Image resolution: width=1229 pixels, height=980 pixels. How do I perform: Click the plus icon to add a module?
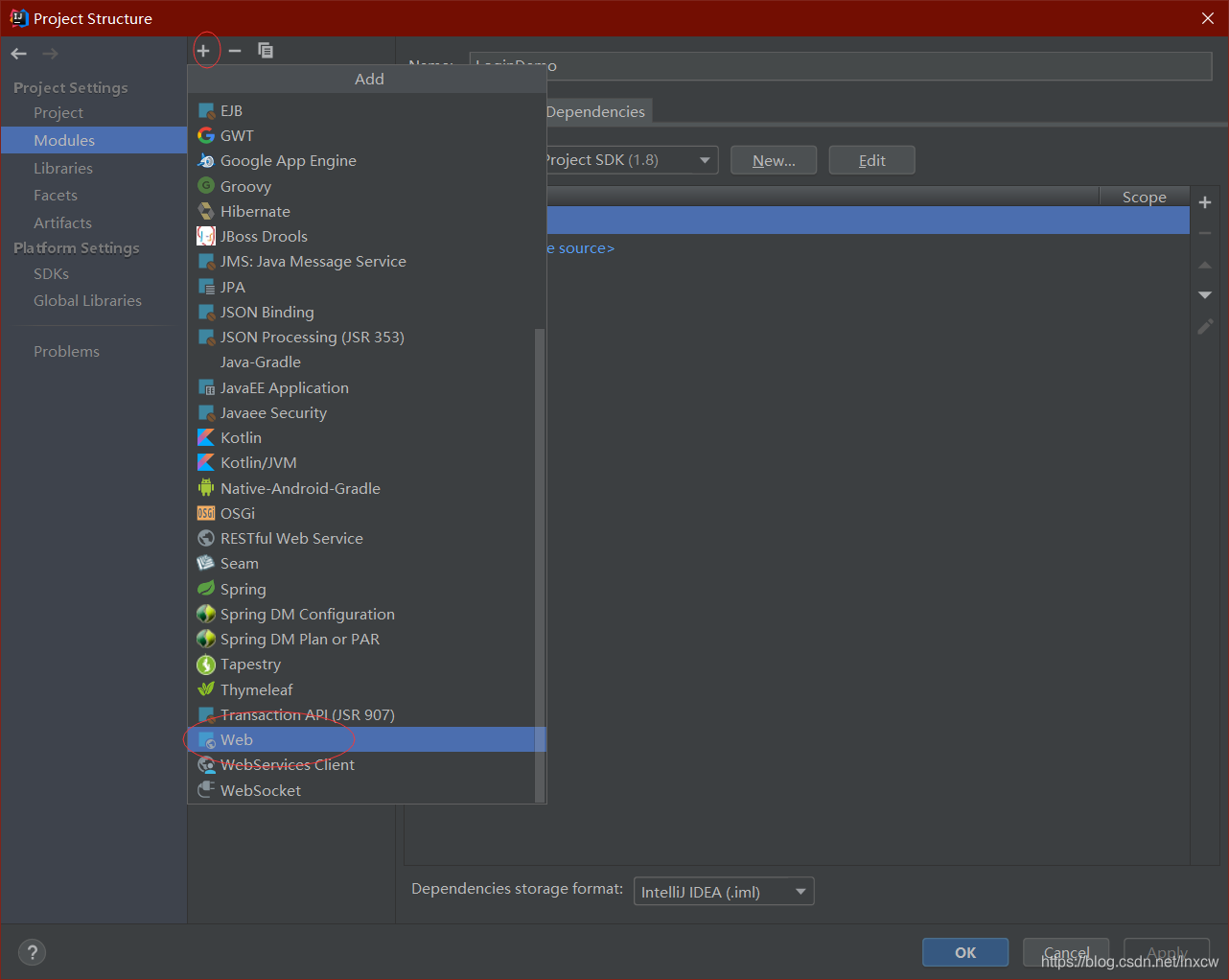pyautogui.click(x=203, y=51)
